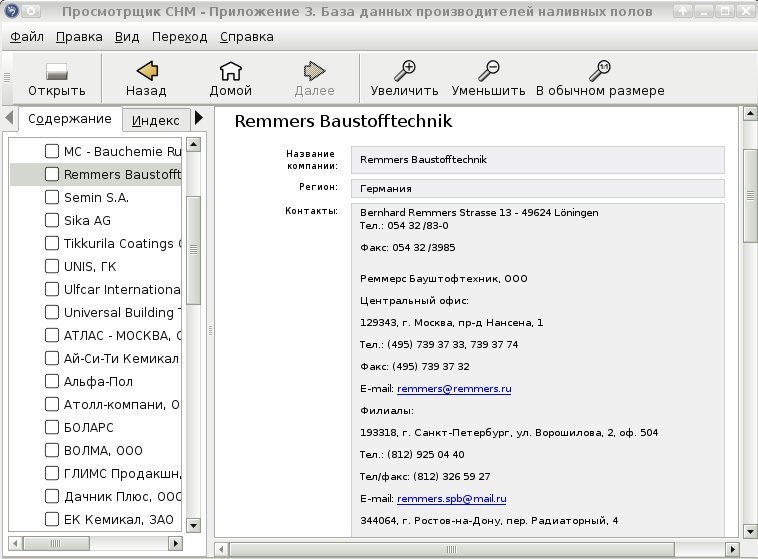Toggle the UNIS, ГК checkbox
The image size is (758, 559).
pos(52,266)
